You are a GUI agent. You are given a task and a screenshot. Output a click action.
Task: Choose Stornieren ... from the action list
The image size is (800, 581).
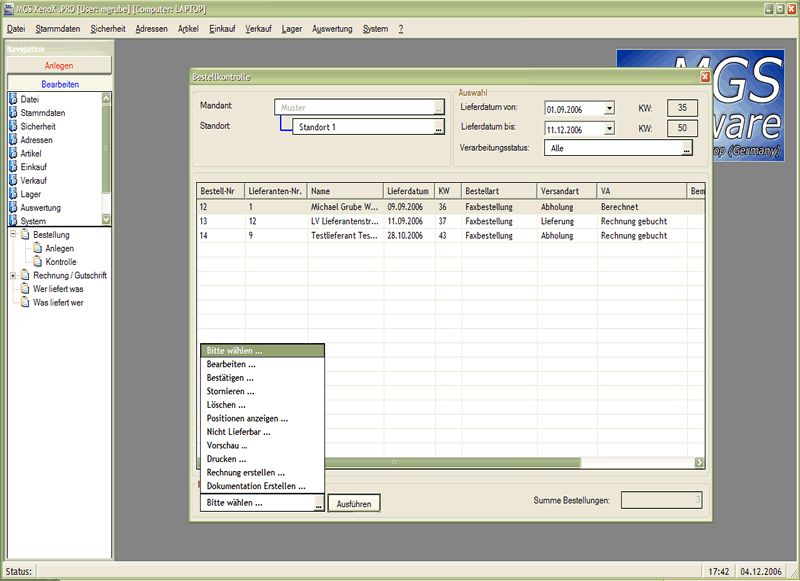click(262, 391)
